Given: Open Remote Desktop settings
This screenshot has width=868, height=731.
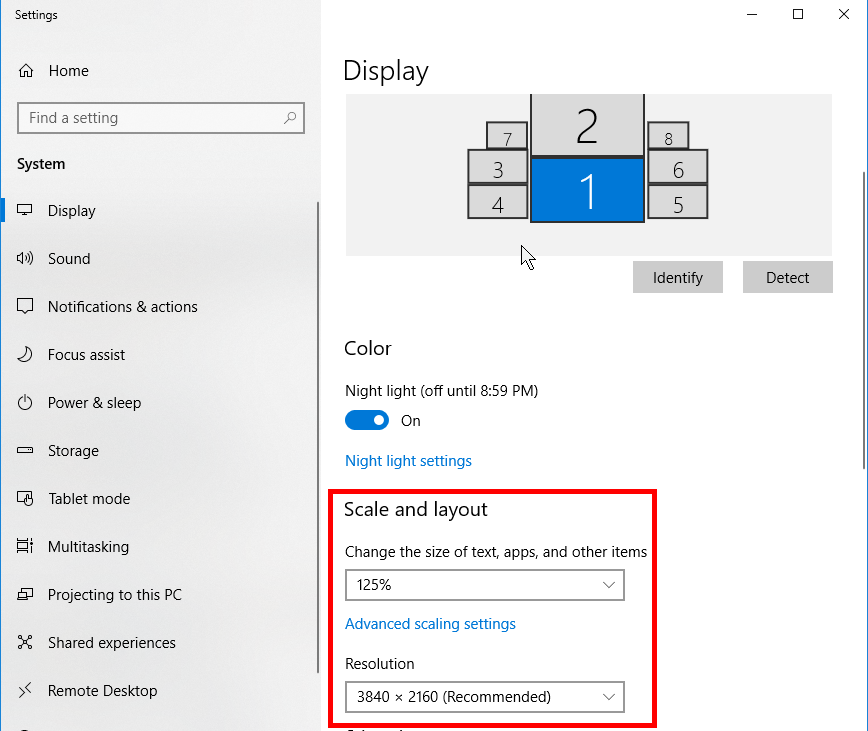Looking at the screenshot, I should 102,691.
